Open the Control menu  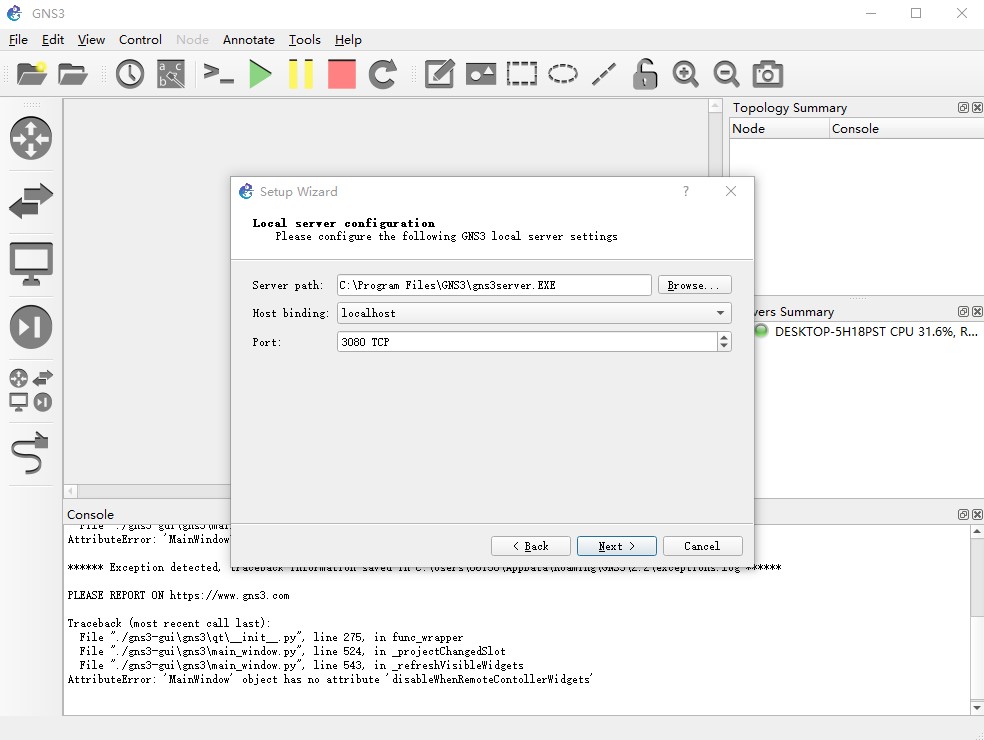140,40
